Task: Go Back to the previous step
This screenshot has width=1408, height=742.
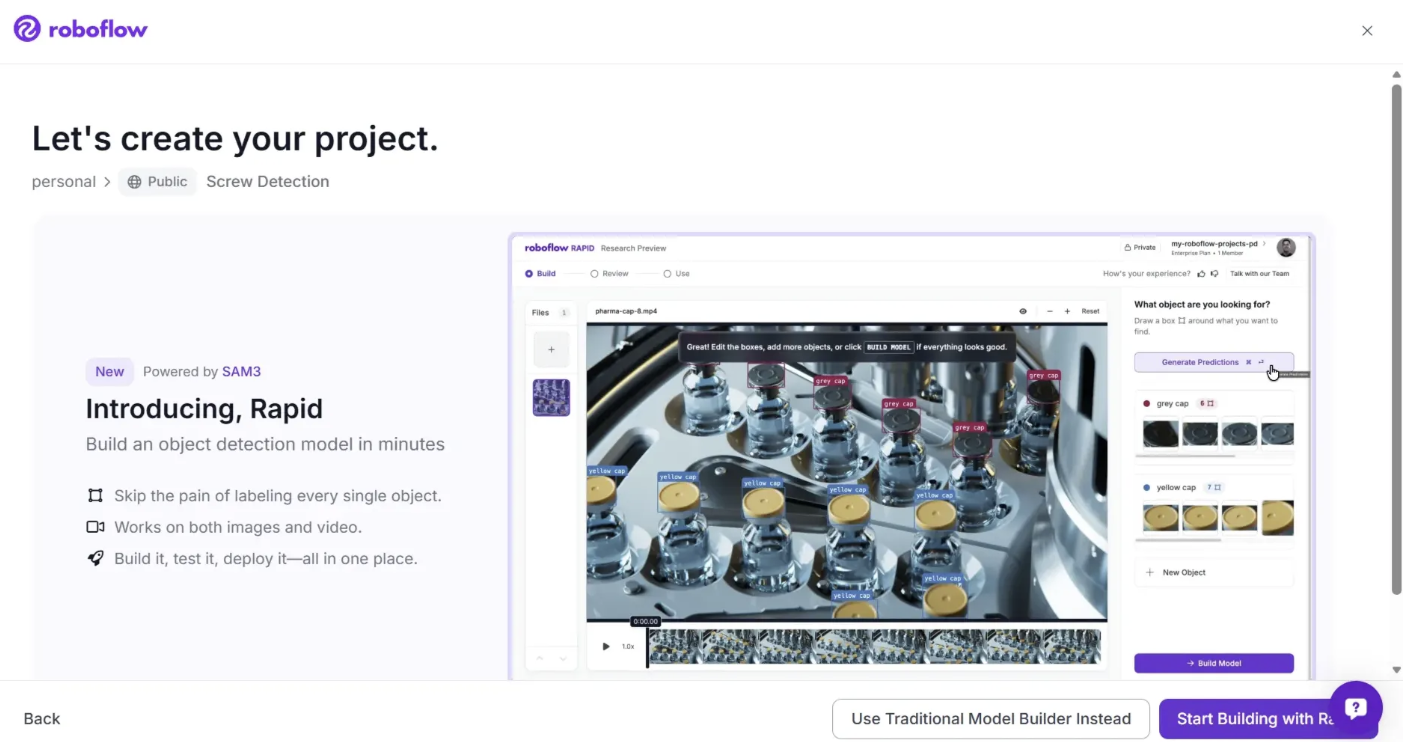Action: (42, 719)
